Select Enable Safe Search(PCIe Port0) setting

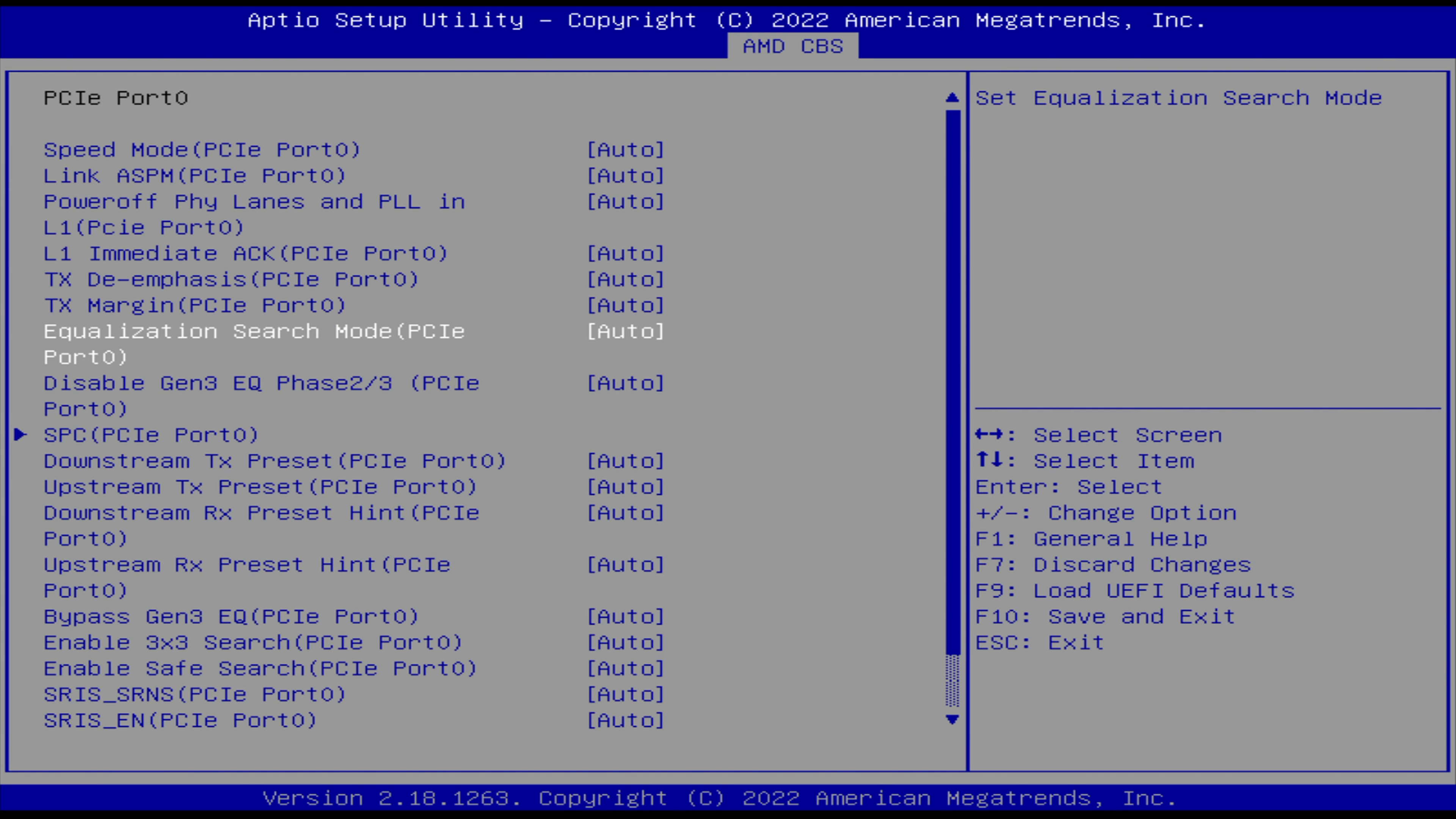pos(260,668)
